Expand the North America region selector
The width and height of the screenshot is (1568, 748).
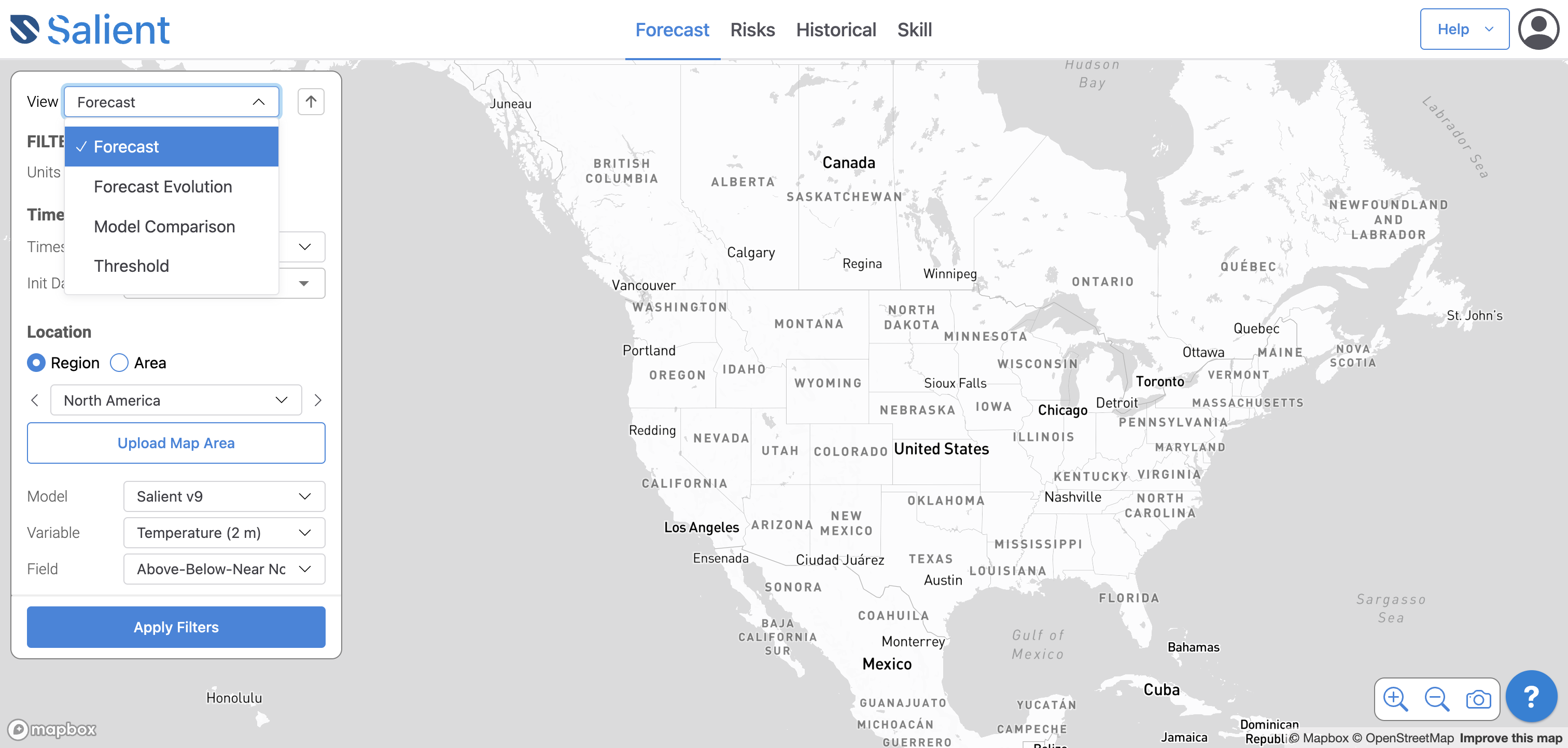283,400
